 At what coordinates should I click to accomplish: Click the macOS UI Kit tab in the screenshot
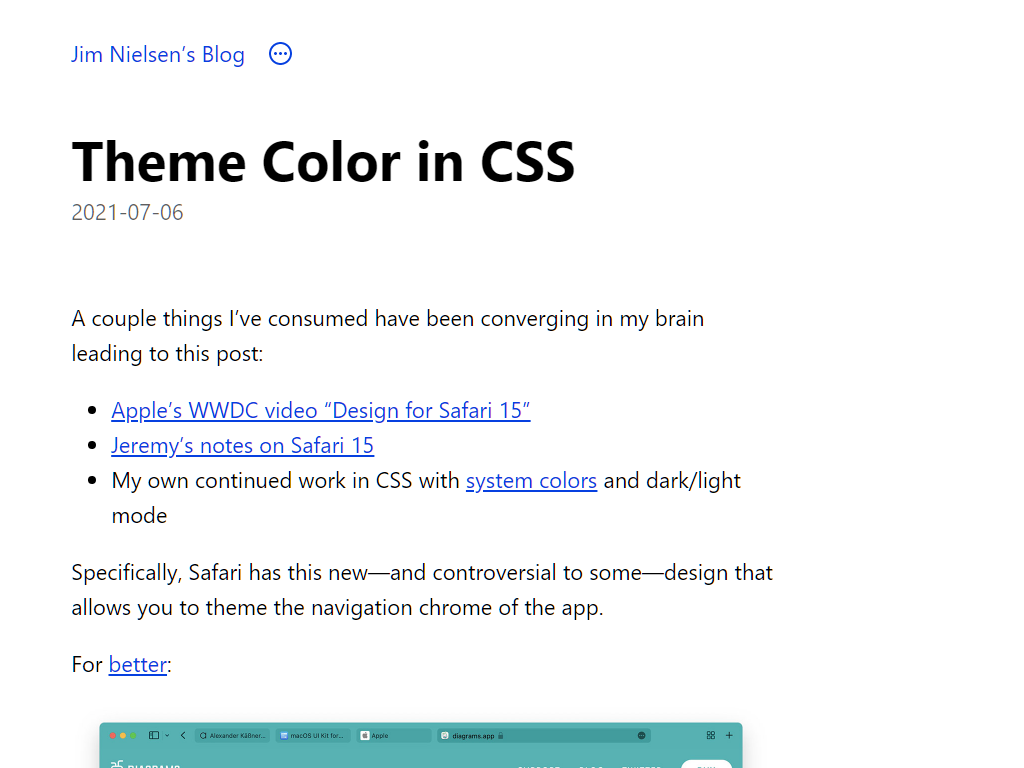(313, 735)
